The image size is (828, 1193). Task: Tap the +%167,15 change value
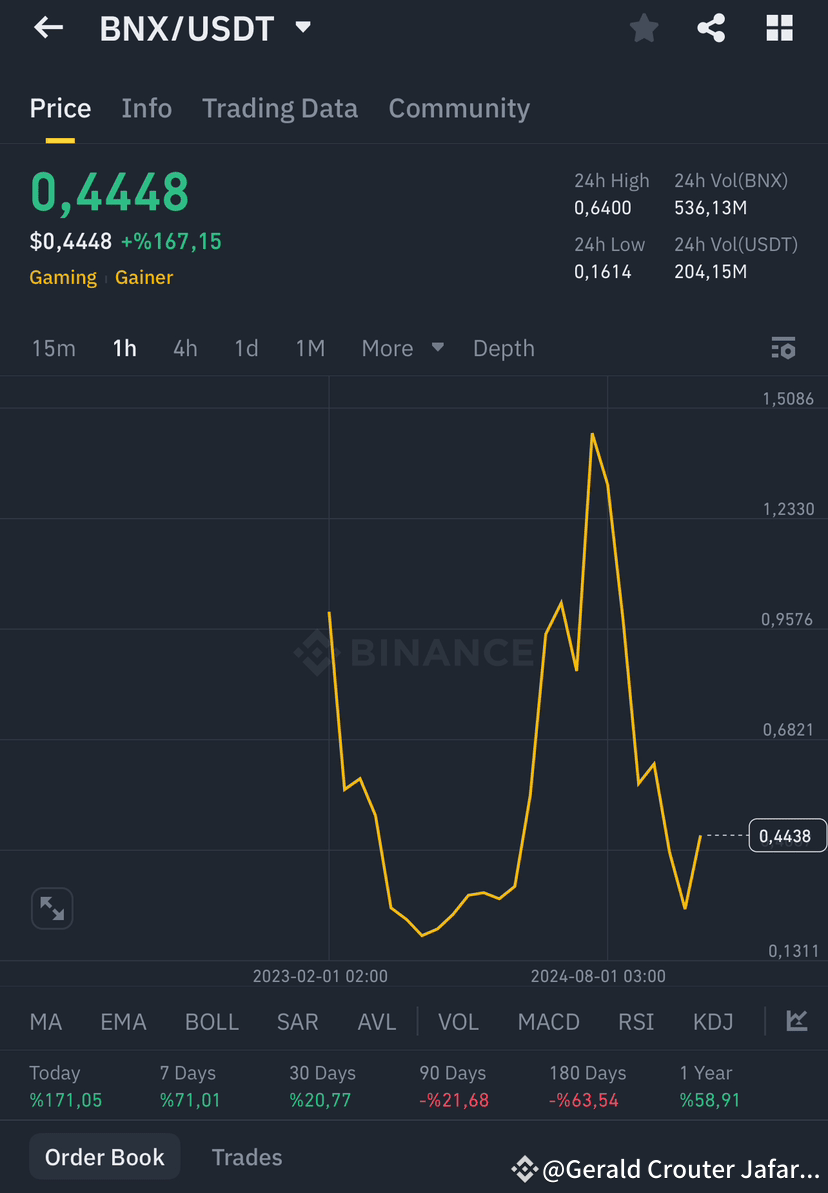click(171, 242)
